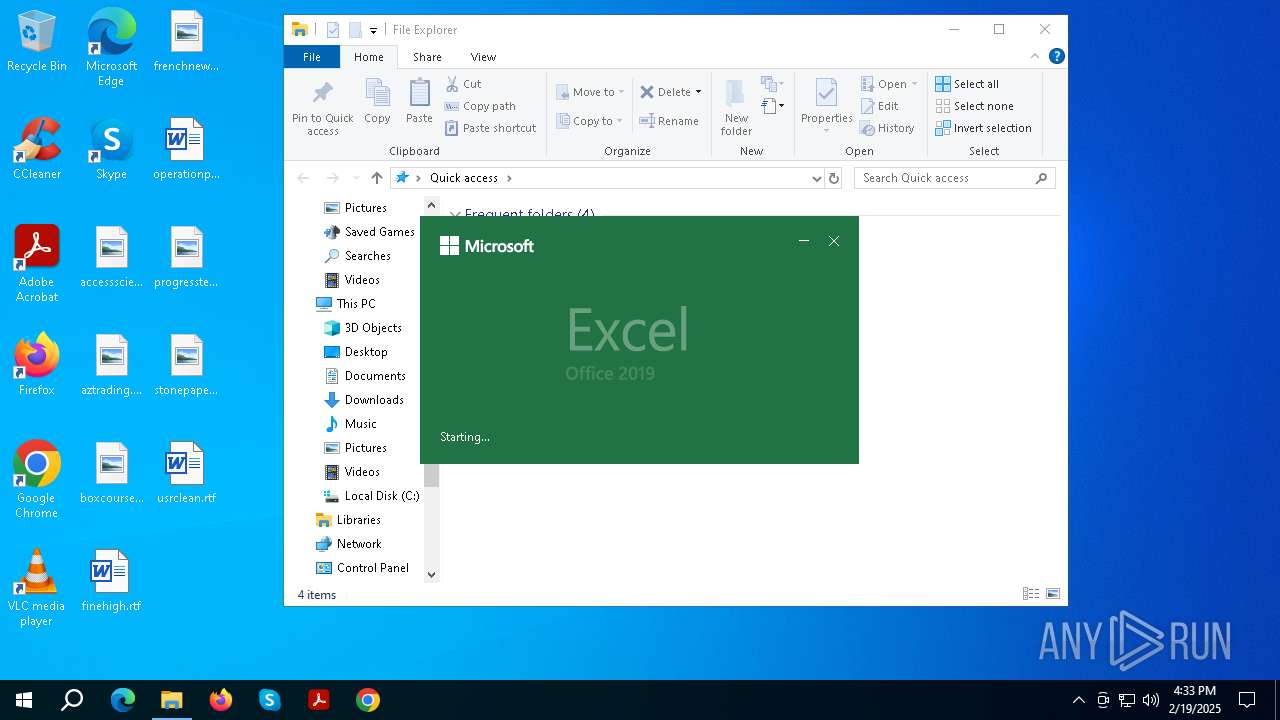Customize Quick Access Toolbar dropdown arrow
This screenshot has height=720, width=1280.
[x=373, y=30]
